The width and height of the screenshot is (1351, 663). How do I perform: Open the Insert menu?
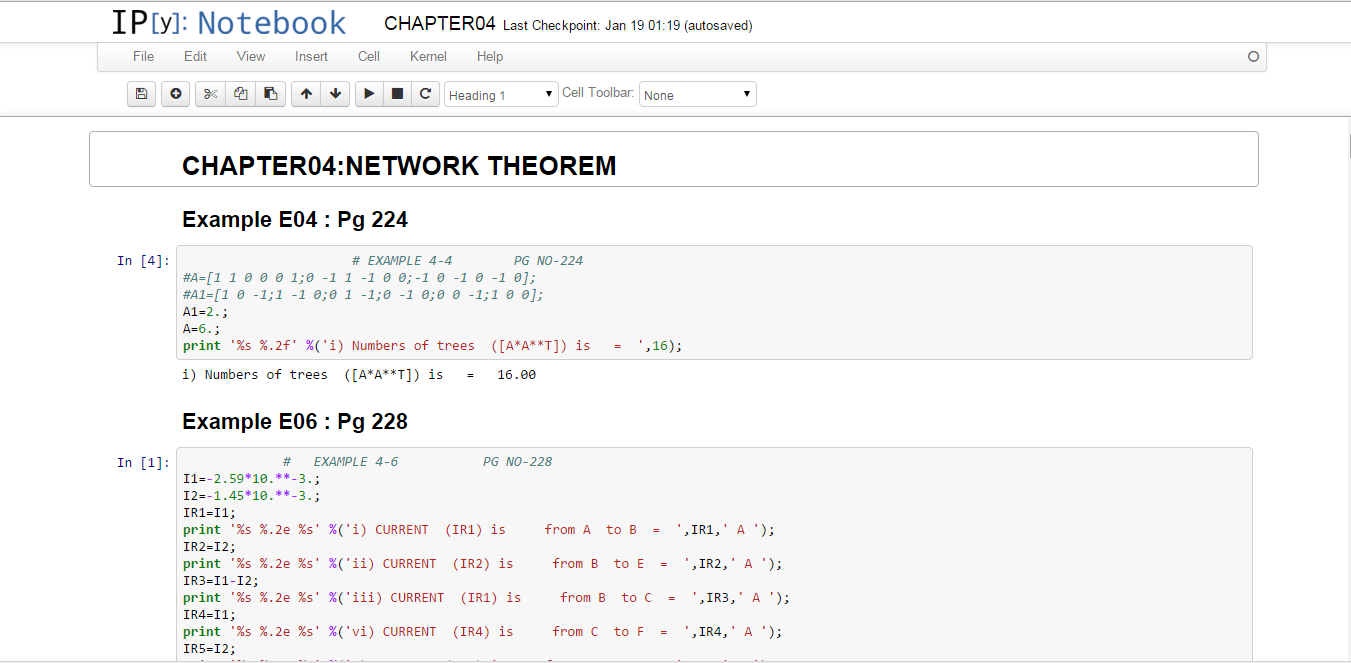[x=311, y=56]
